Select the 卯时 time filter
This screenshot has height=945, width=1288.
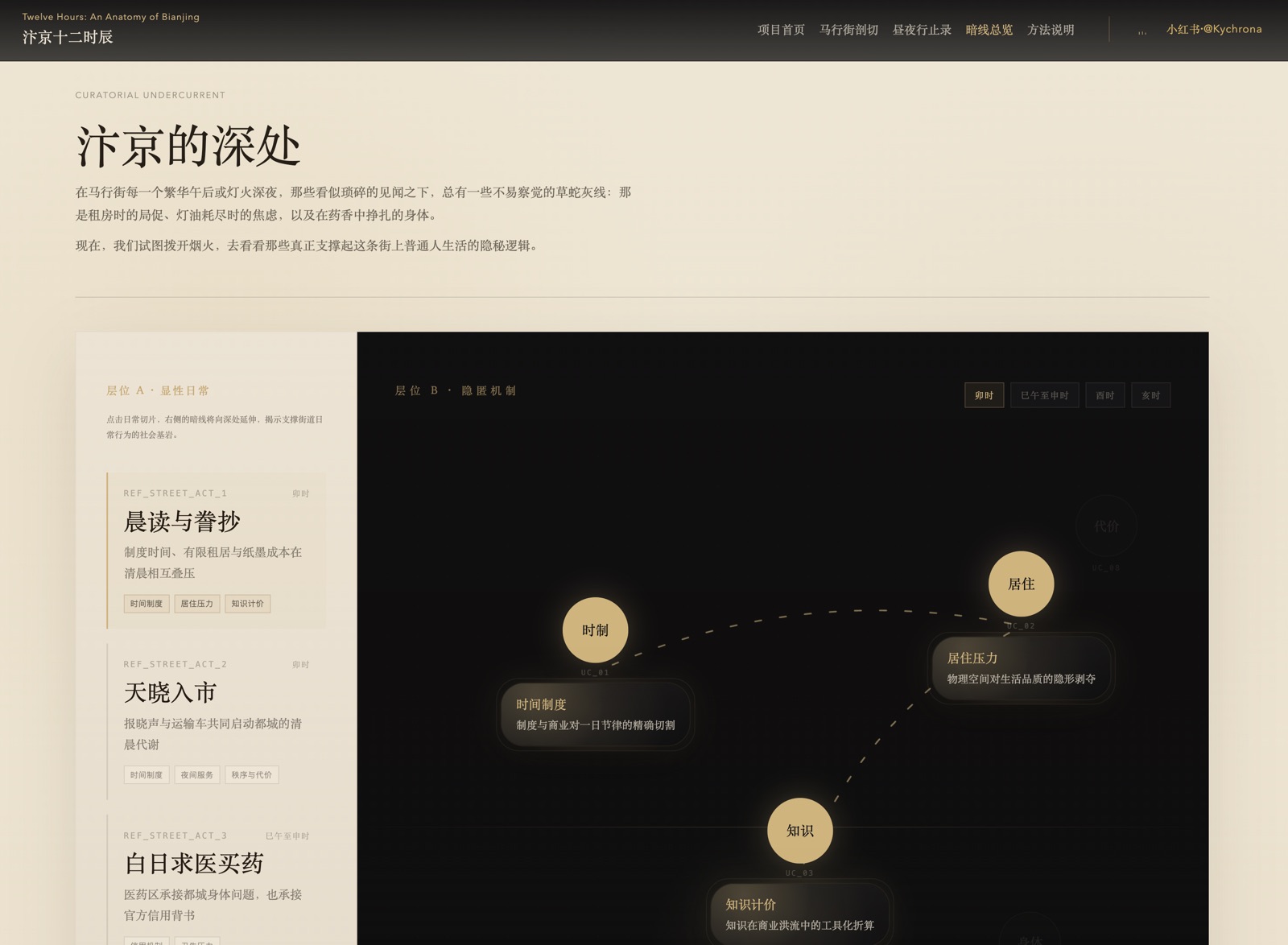[x=984, y=395]
